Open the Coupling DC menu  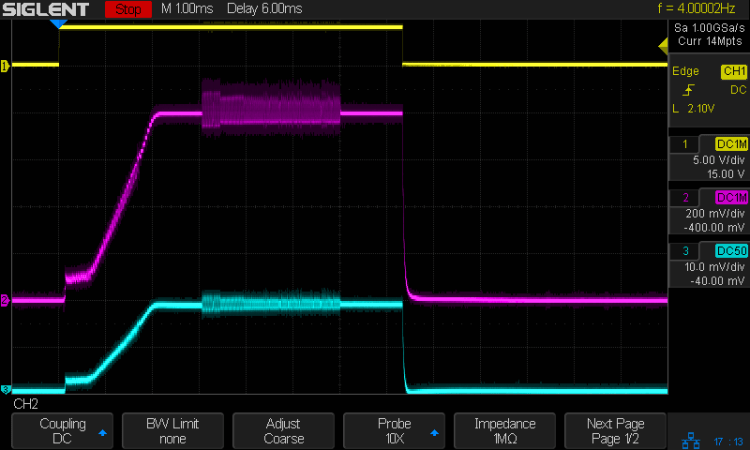(62, 431)
